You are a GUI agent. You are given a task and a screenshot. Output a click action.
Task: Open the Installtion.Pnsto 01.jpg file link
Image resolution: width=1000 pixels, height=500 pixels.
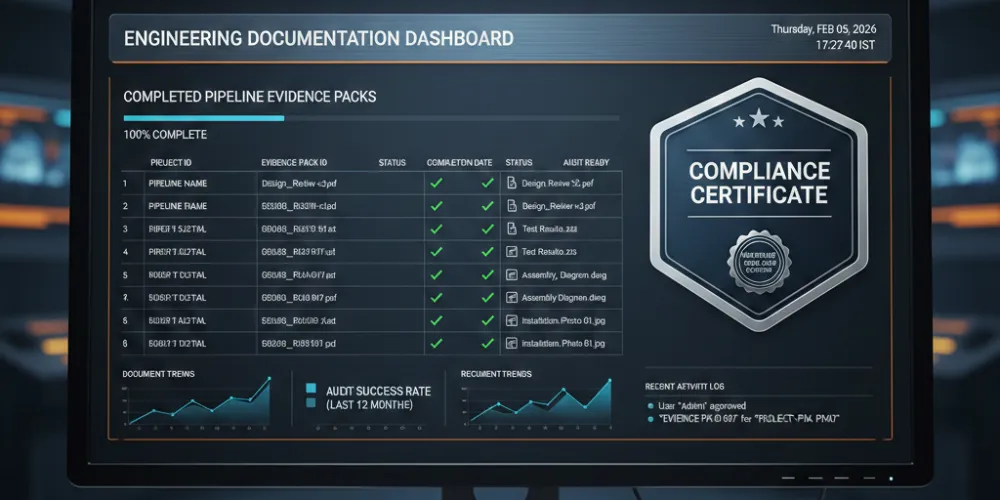coord(562,320)
